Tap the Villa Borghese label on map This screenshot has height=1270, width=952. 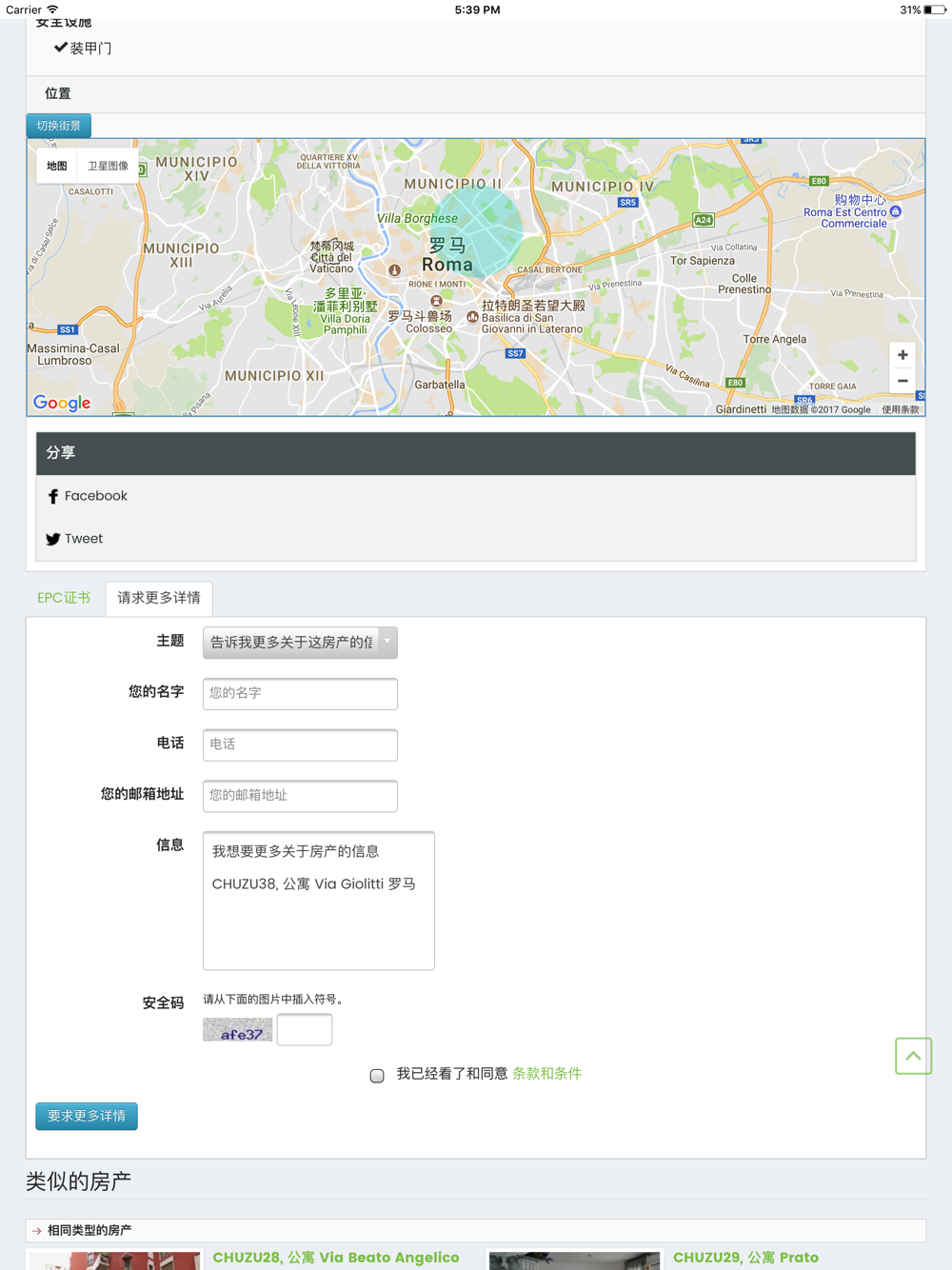[417, 218]
